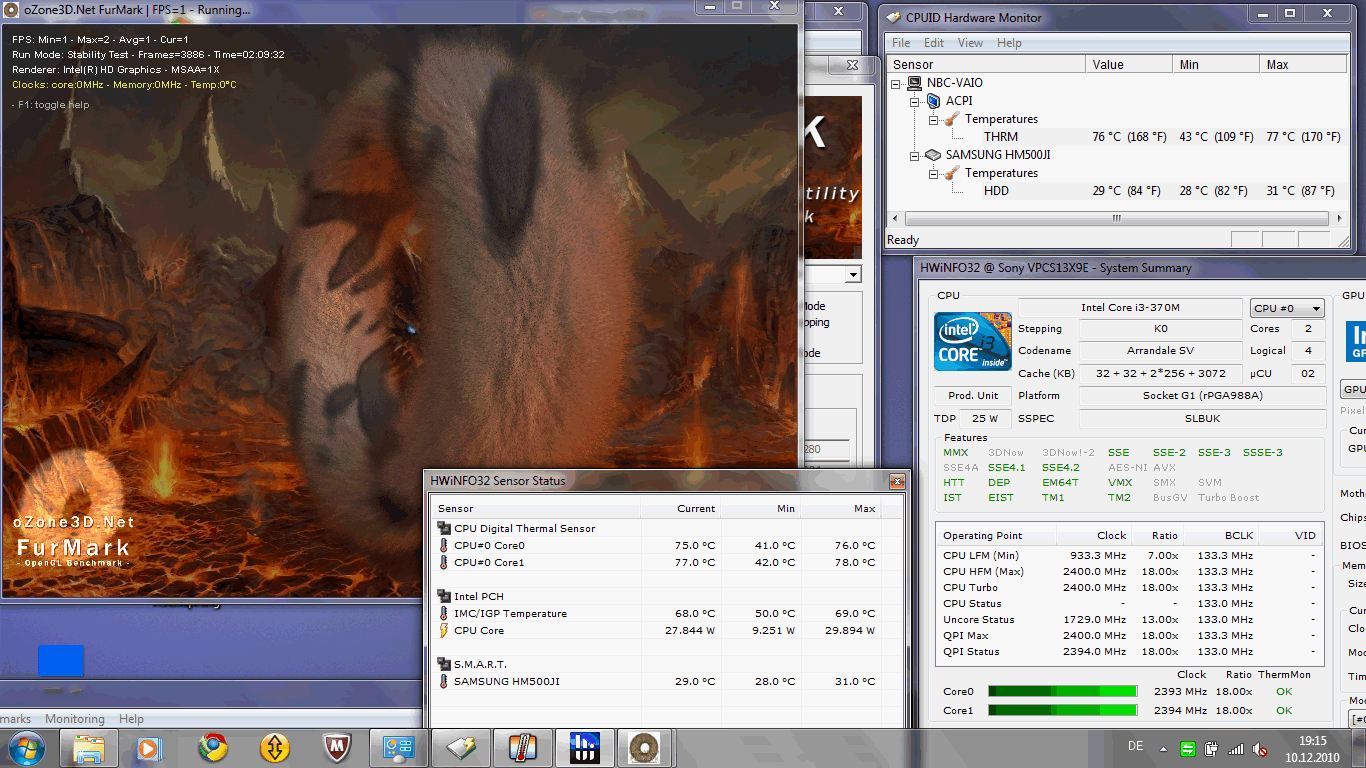The width and height of the screenshot is (1366, 768).
Task: Open Help menu in CPUID Hardware Monitor
Action: [x=1009, y=43]
